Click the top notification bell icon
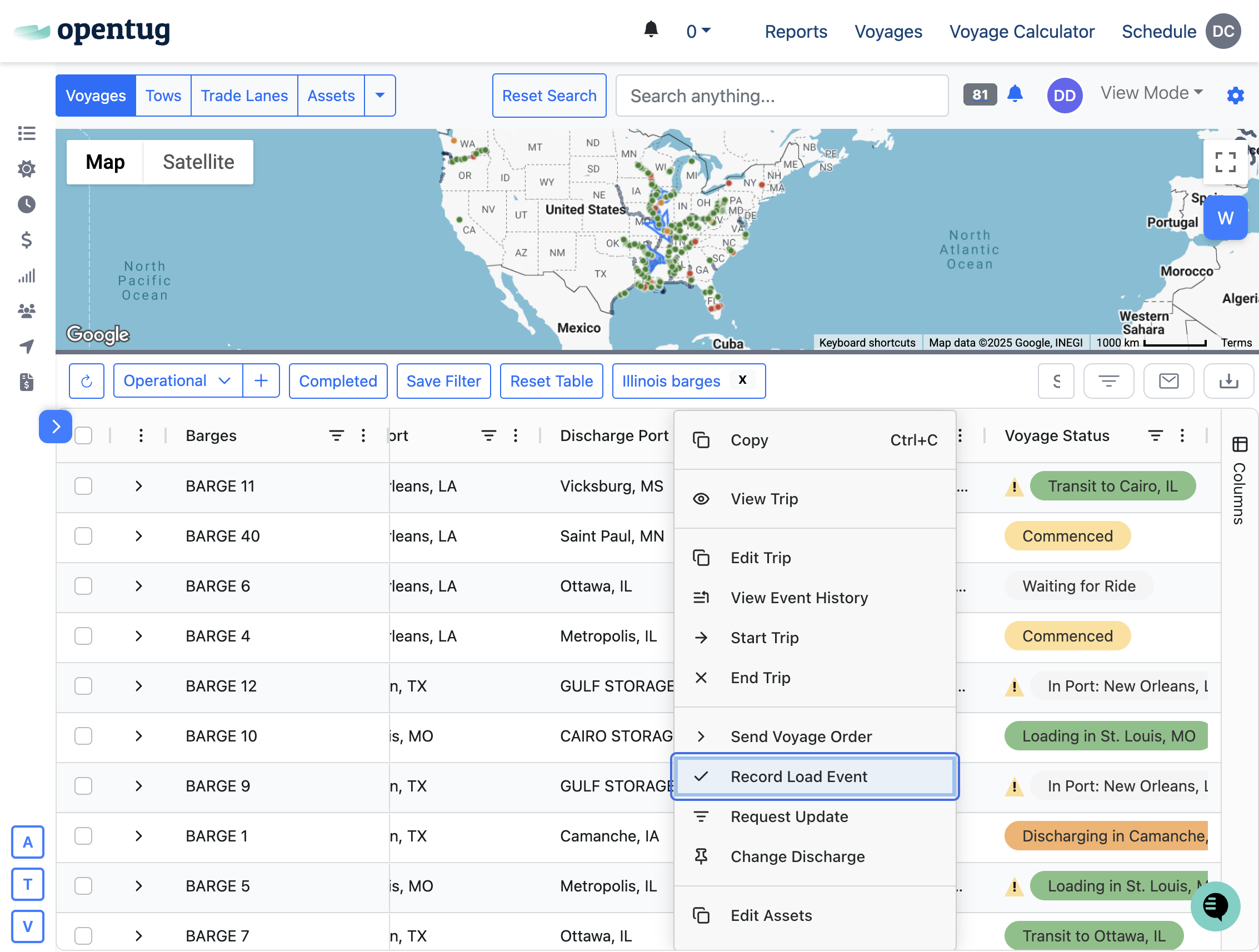Viewport: 1259px width, 952px height. click(x=651, y=29)
